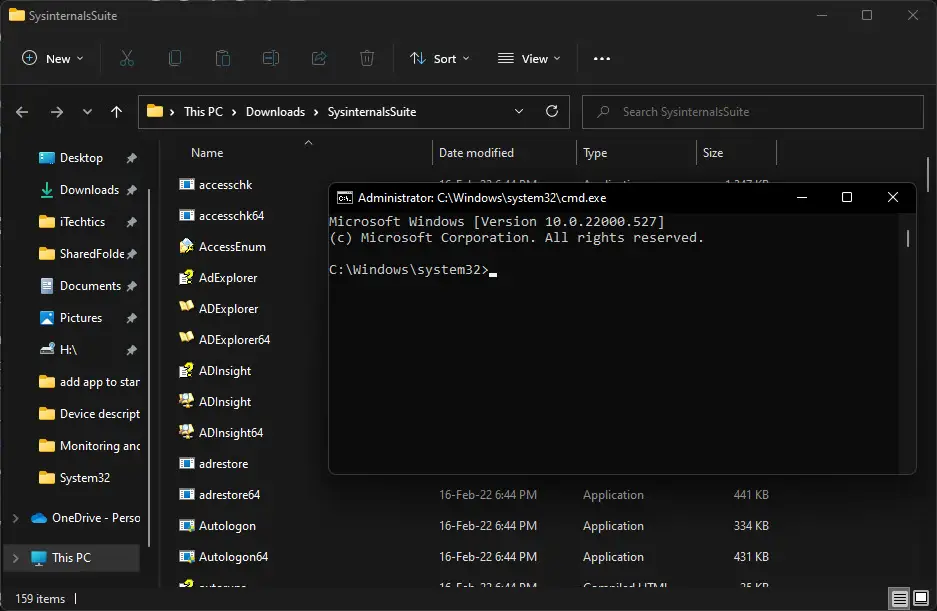Open Downloads in Quick access
Viewport: 937px width, 611px height.
tap(89, 190)
